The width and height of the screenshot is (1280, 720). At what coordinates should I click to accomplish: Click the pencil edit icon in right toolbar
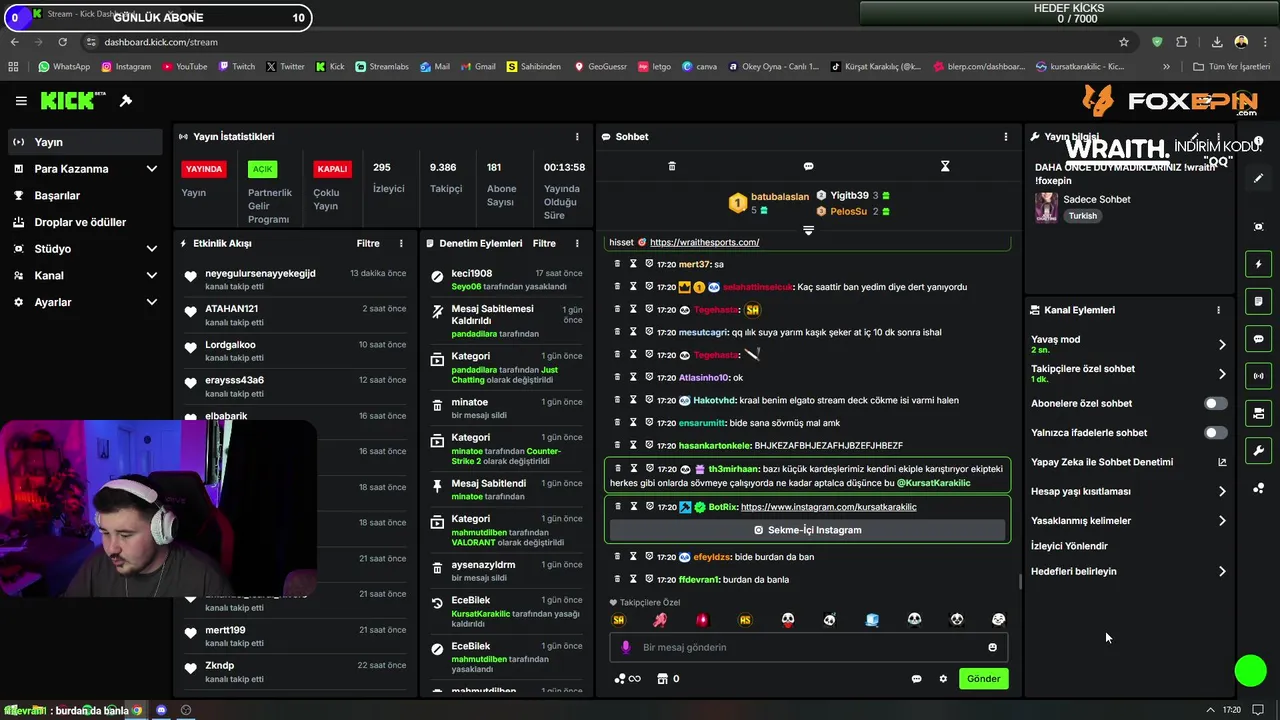click(x=1258, y=178)
